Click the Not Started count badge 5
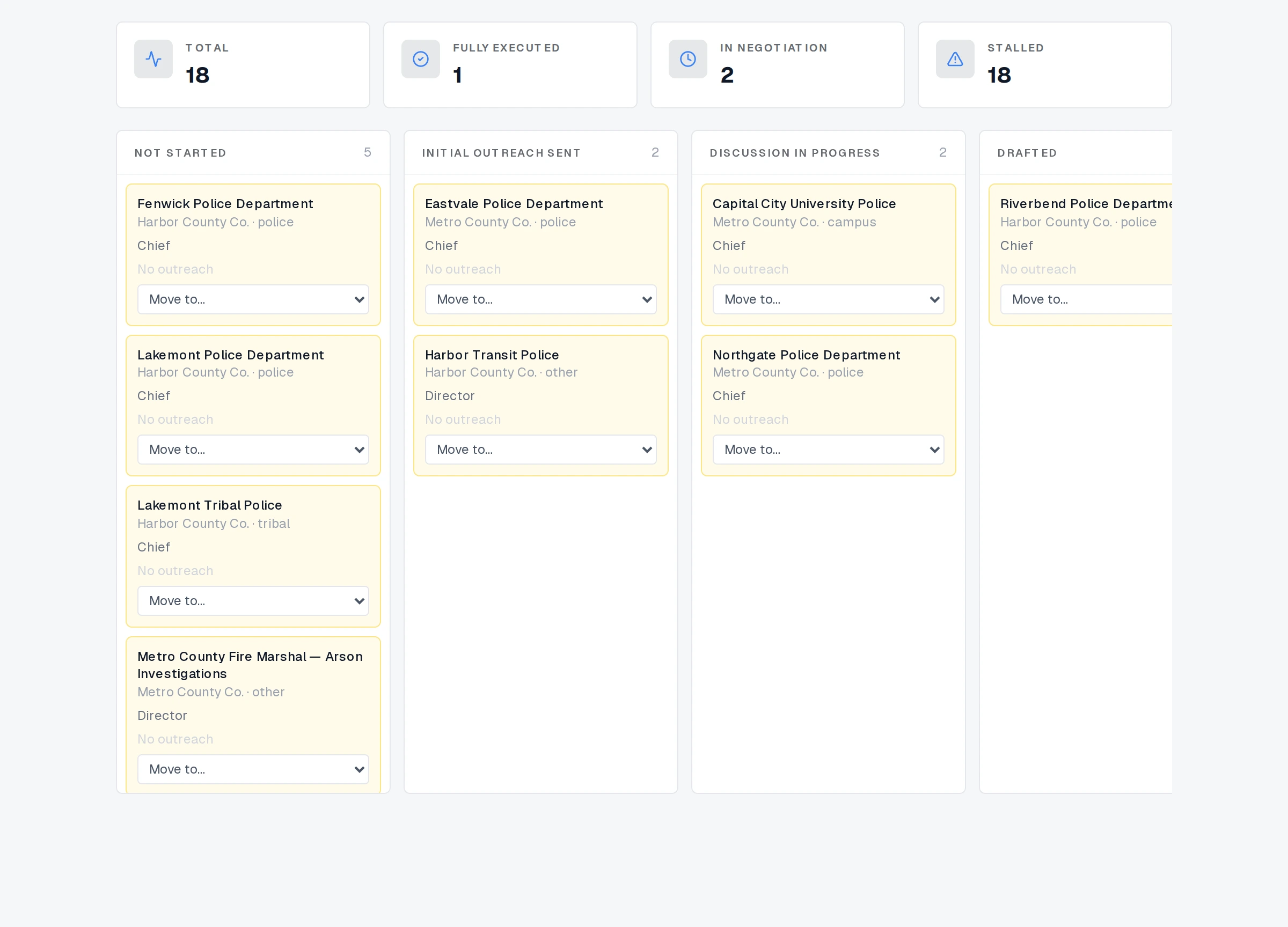This screenshot has height=927, width=1288. pyautogui.click(x=368, y=152)
